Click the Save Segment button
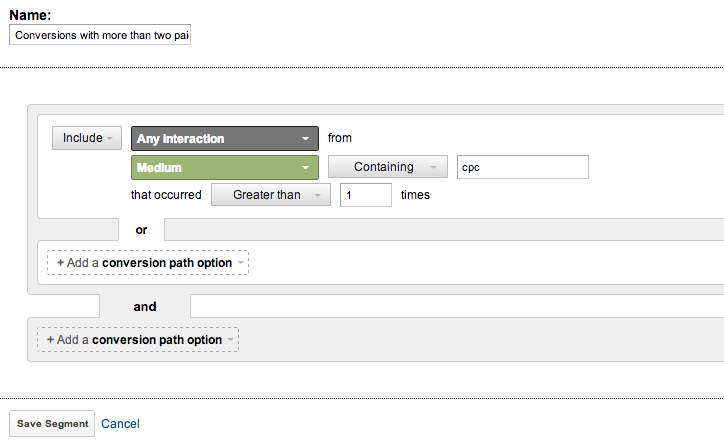The image size is (724, 446). pos(52,423)
